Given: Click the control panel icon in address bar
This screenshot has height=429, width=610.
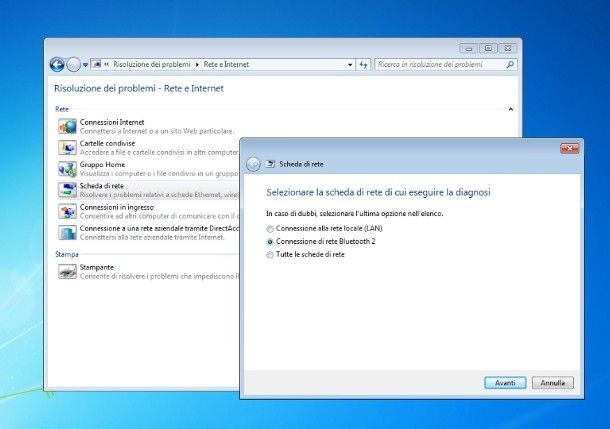Looking at the screenshot, I should coord(97,64).
